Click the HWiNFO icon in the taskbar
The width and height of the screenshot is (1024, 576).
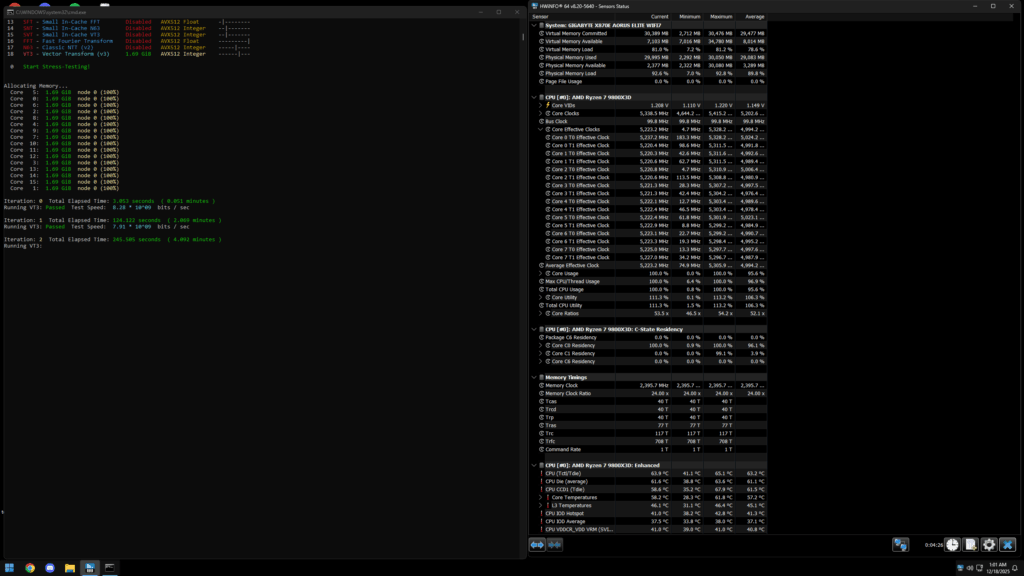(89, 568)
